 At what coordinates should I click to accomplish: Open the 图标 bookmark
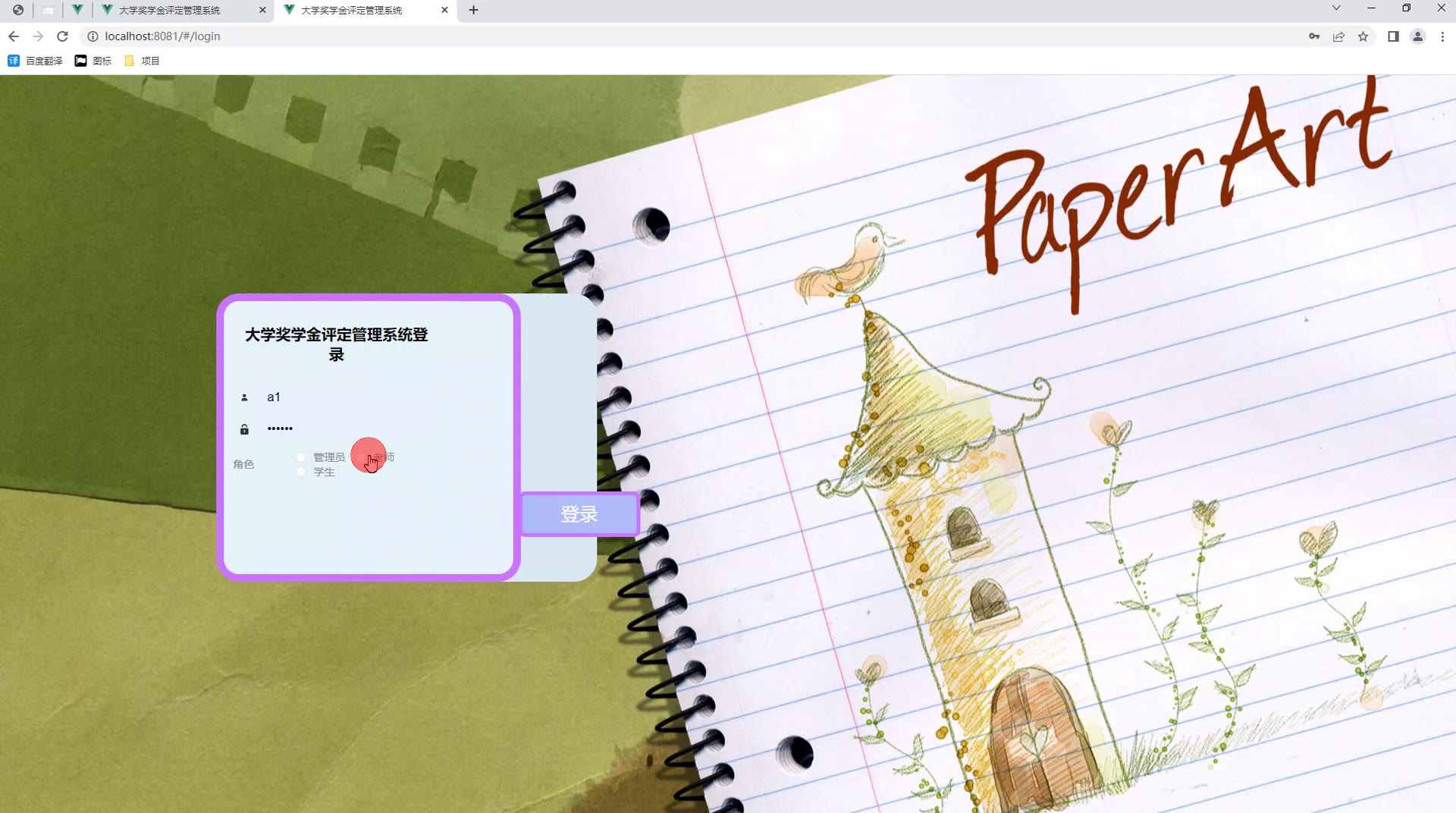93,61
